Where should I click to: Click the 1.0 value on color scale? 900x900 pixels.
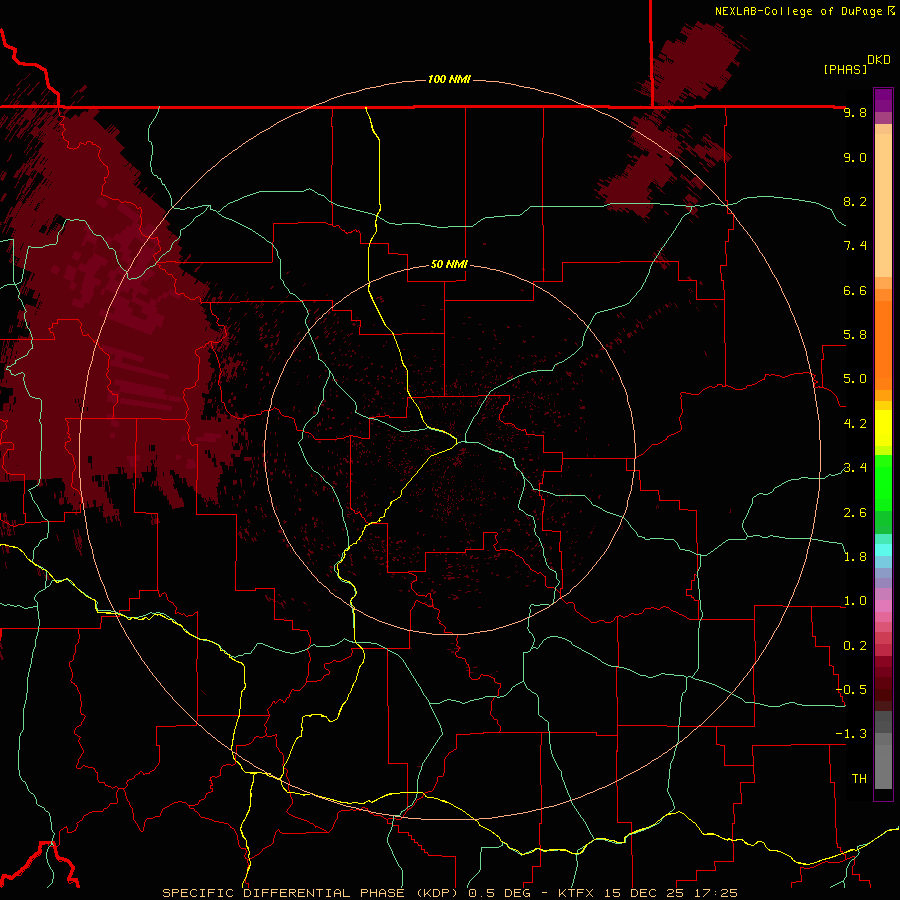(855, 600)
